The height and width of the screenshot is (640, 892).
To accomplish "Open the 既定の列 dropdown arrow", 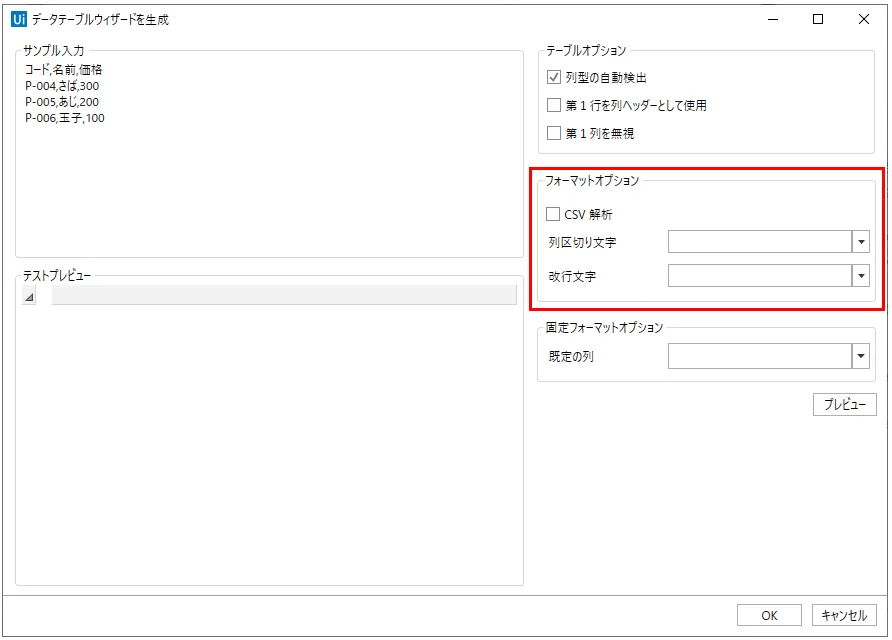I will point(860,356).
